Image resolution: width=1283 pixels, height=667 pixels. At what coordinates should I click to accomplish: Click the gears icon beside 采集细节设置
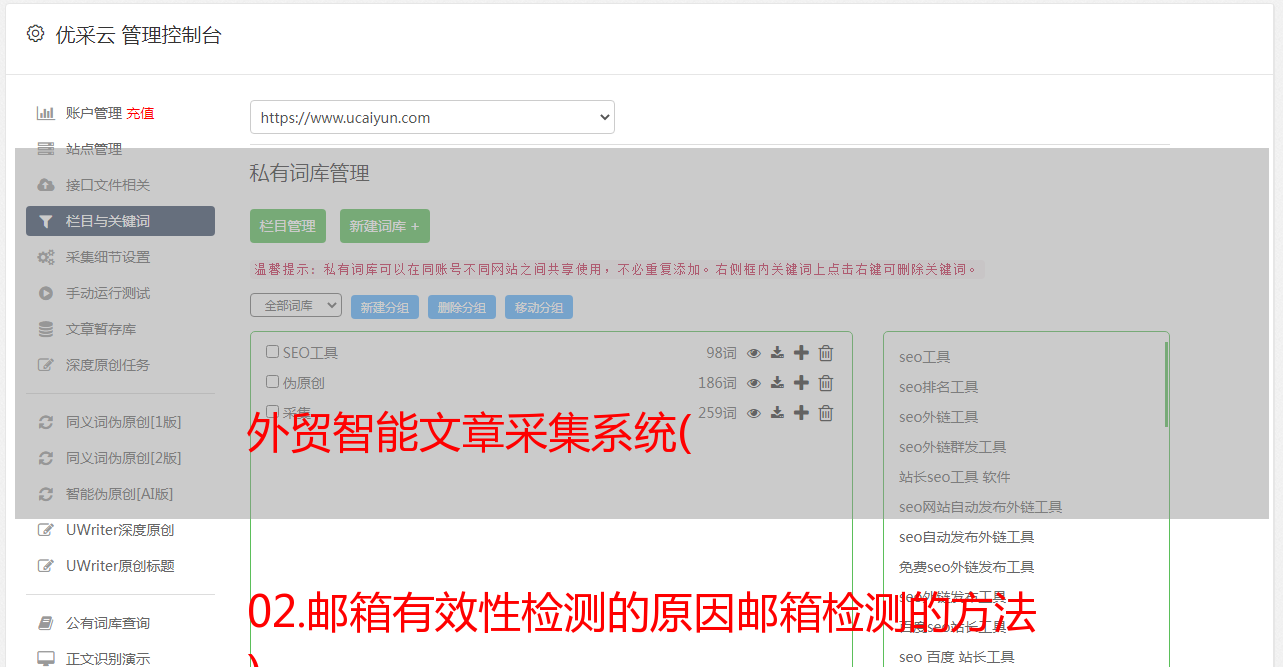[x=45, y=257]
